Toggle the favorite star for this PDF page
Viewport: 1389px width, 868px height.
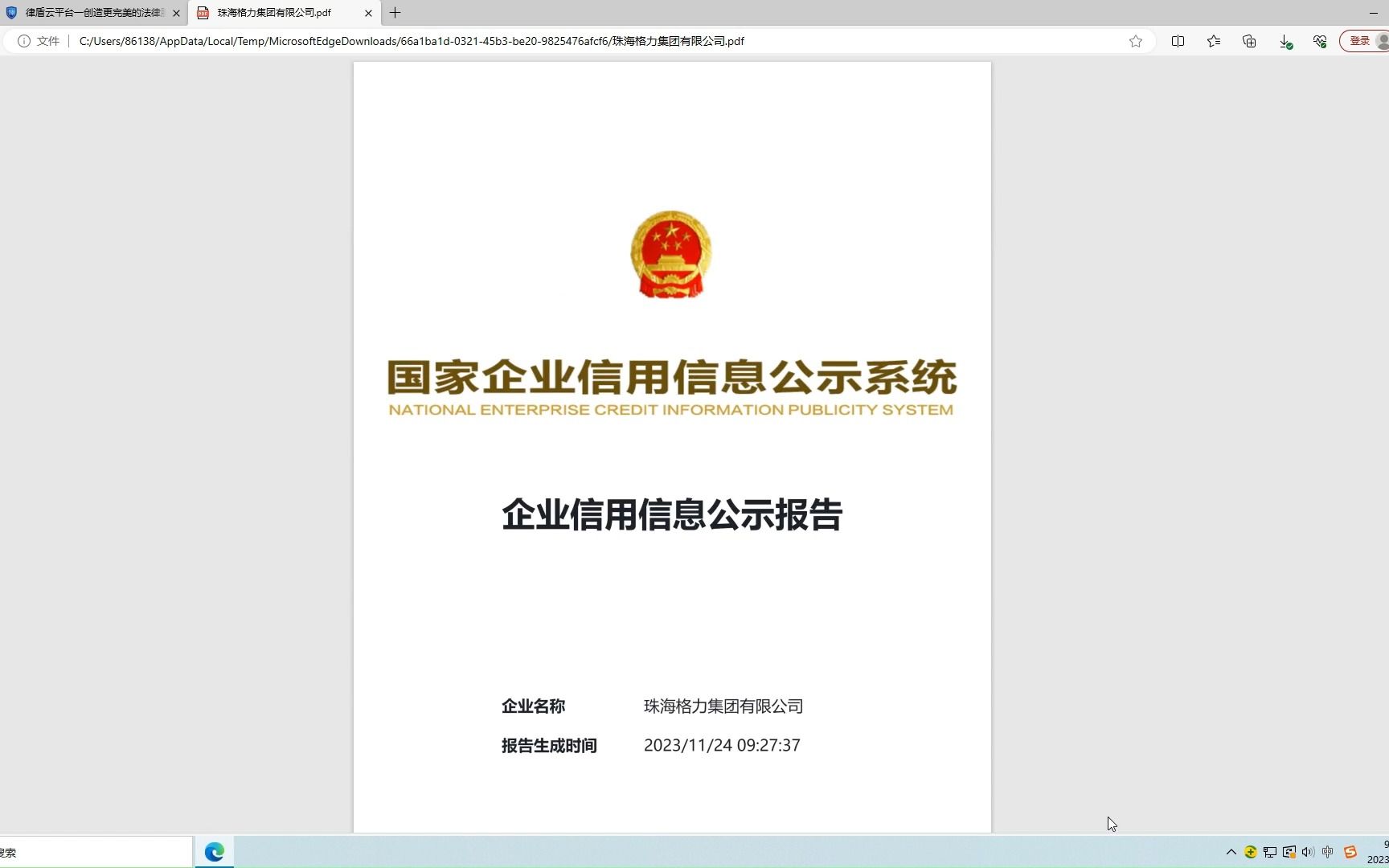point(1136,41)
